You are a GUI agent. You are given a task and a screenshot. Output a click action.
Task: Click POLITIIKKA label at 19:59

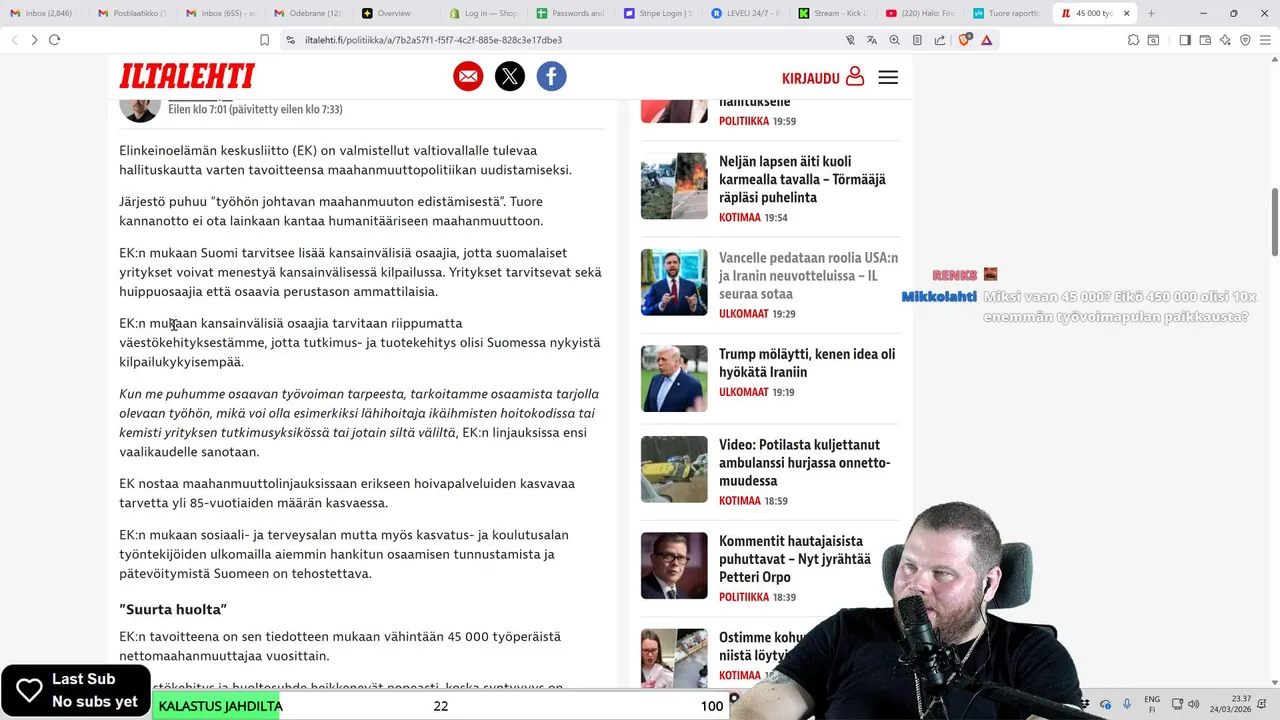point(744,121)
